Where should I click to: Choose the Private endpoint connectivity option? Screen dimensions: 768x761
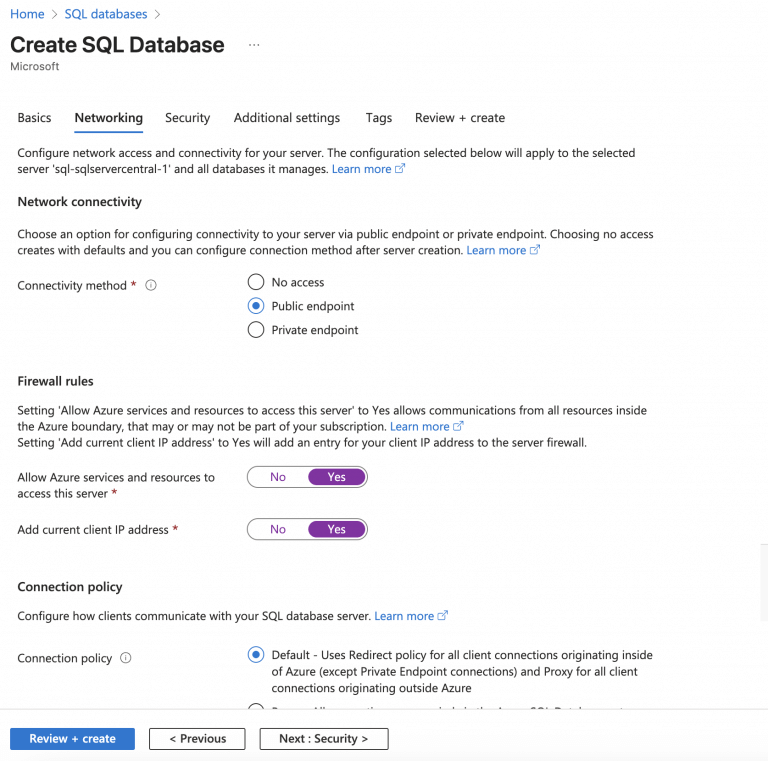(x=256, y=330)
